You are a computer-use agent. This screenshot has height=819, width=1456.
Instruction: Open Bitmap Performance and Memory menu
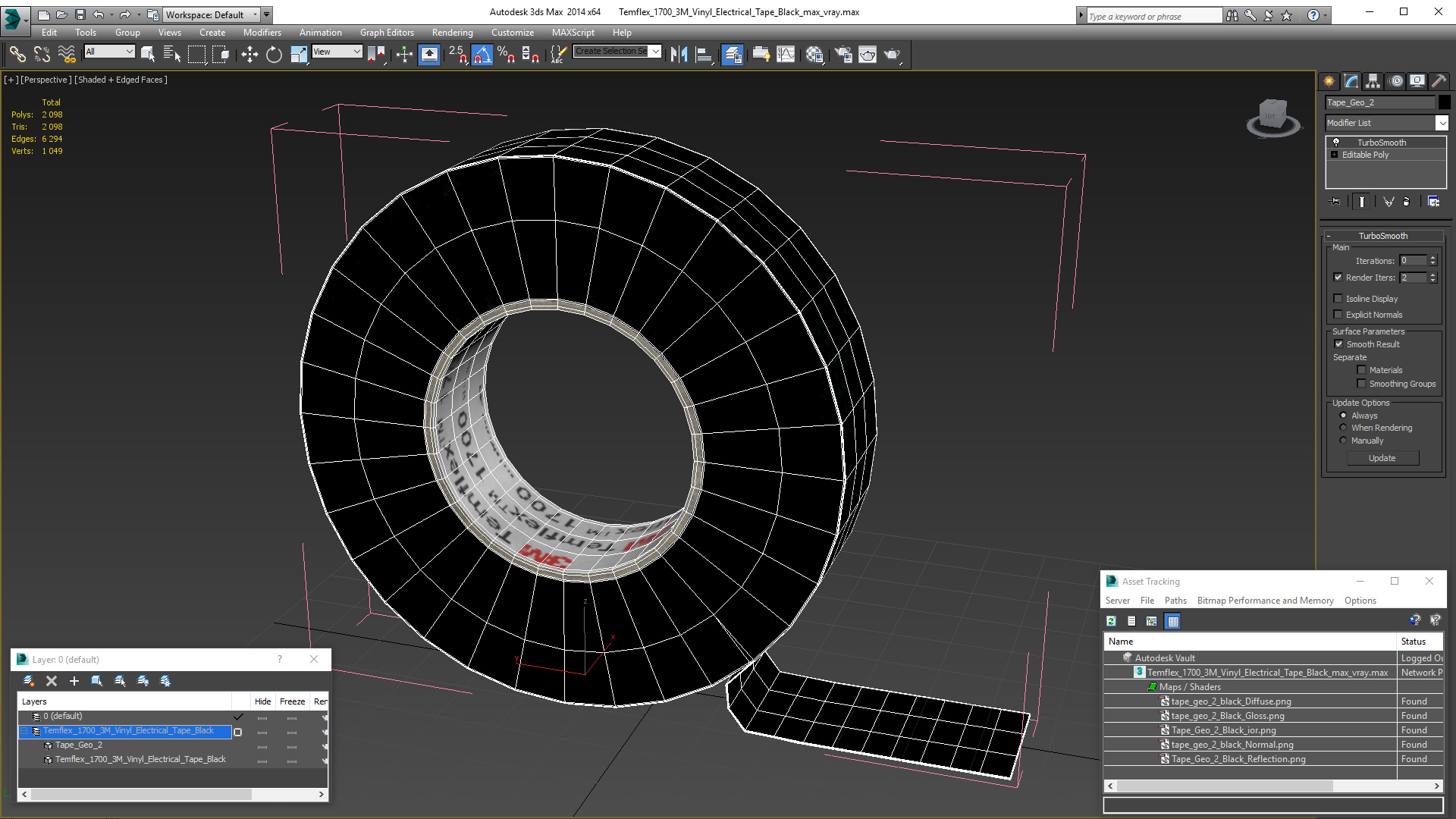(1265, 601)
